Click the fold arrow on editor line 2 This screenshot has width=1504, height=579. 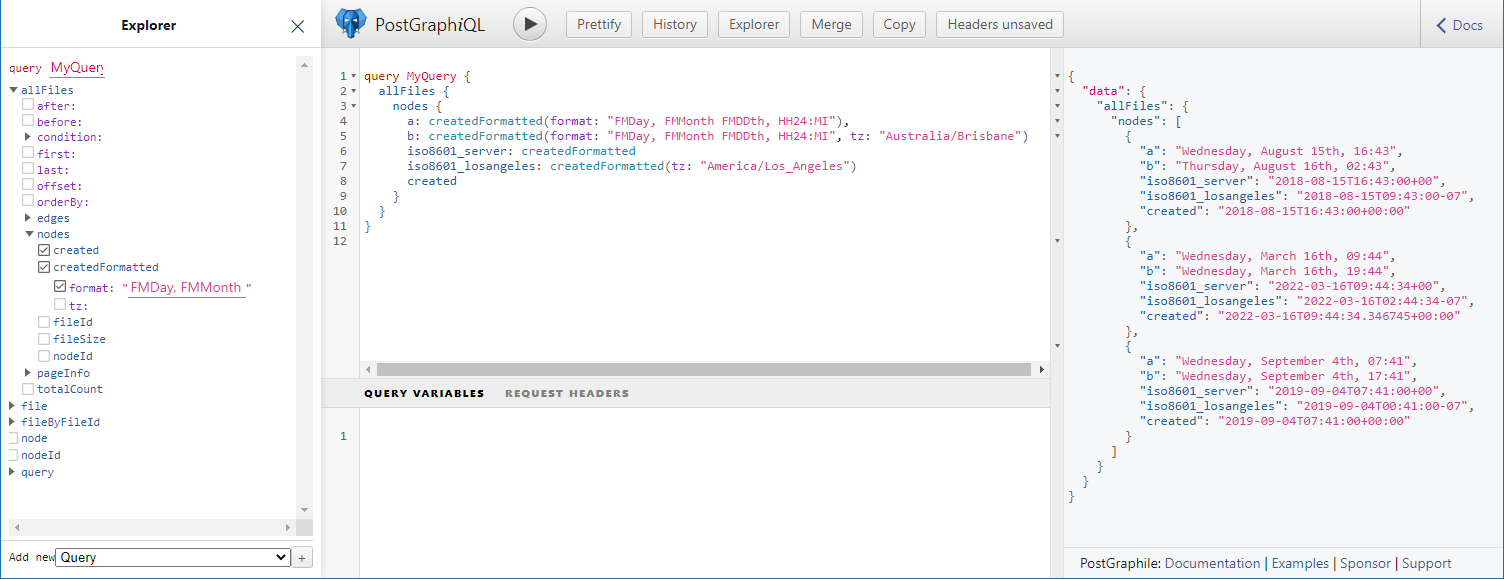[x=354, y=91]
